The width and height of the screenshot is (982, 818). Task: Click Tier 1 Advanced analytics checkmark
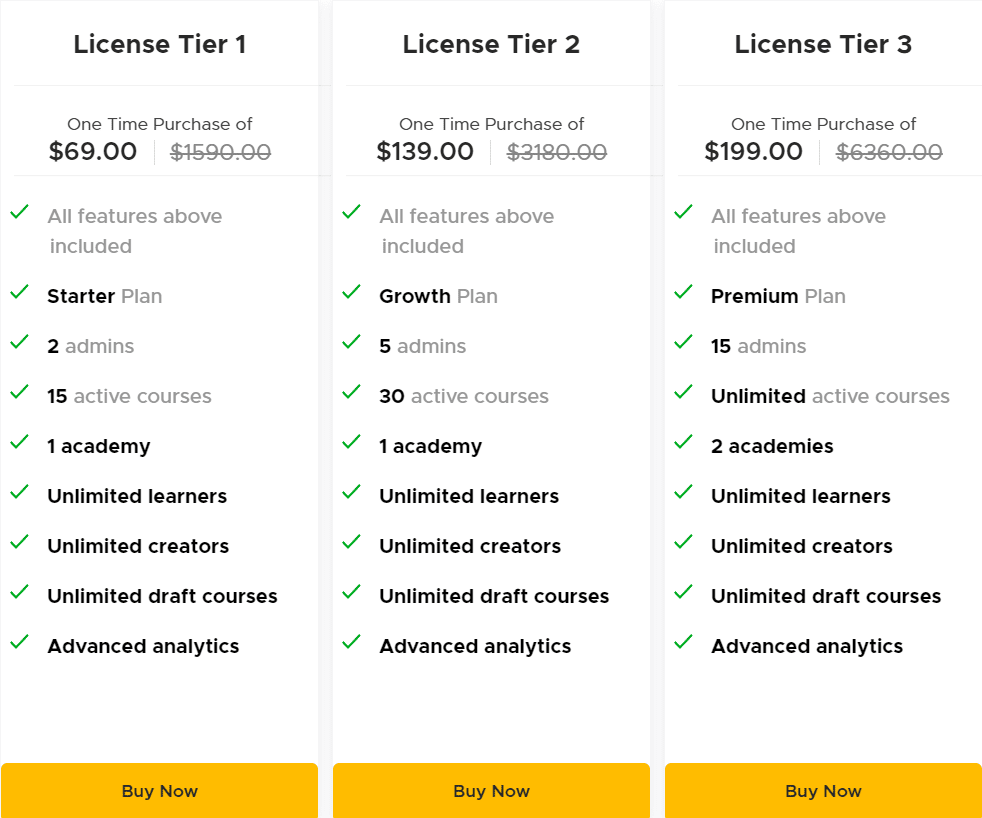pyautogui.click(x=19, y=642)
